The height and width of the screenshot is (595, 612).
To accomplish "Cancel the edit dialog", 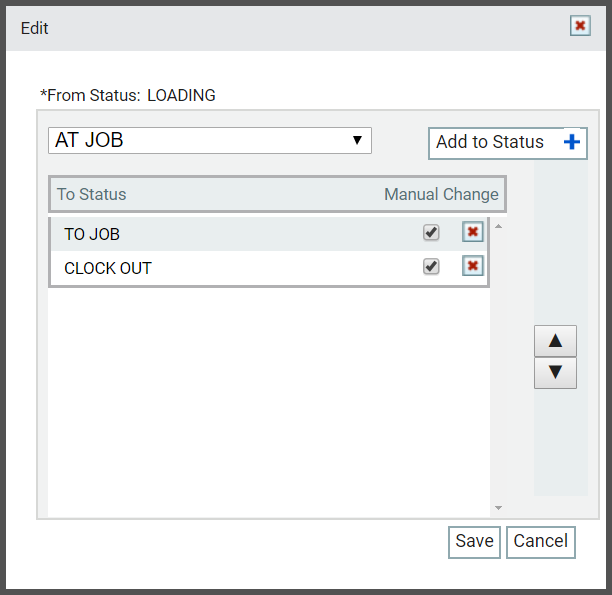I will (541, 542).
